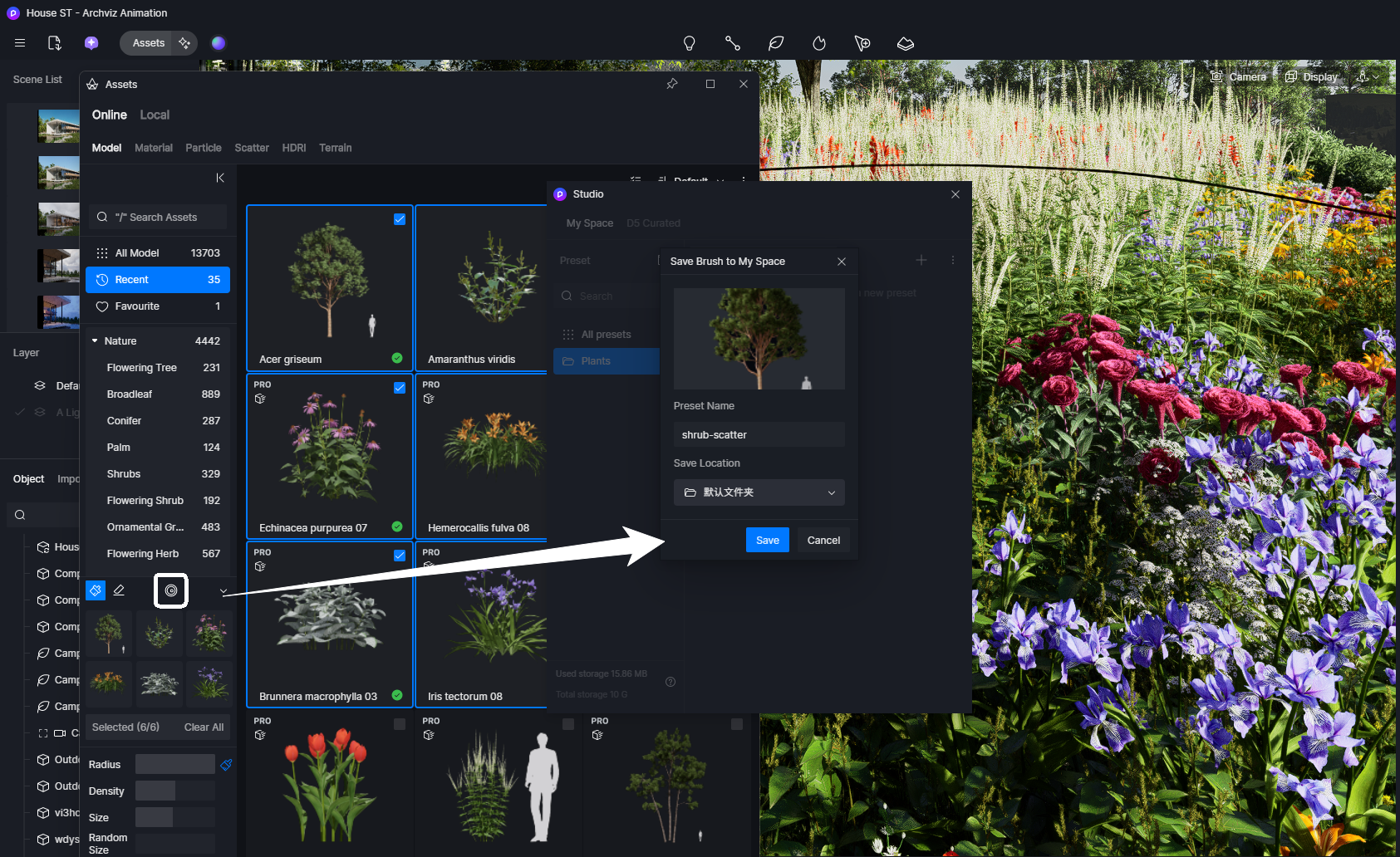Select the Conifer category
This screenshot has width=1400, height=857.
tap(158, 421)
